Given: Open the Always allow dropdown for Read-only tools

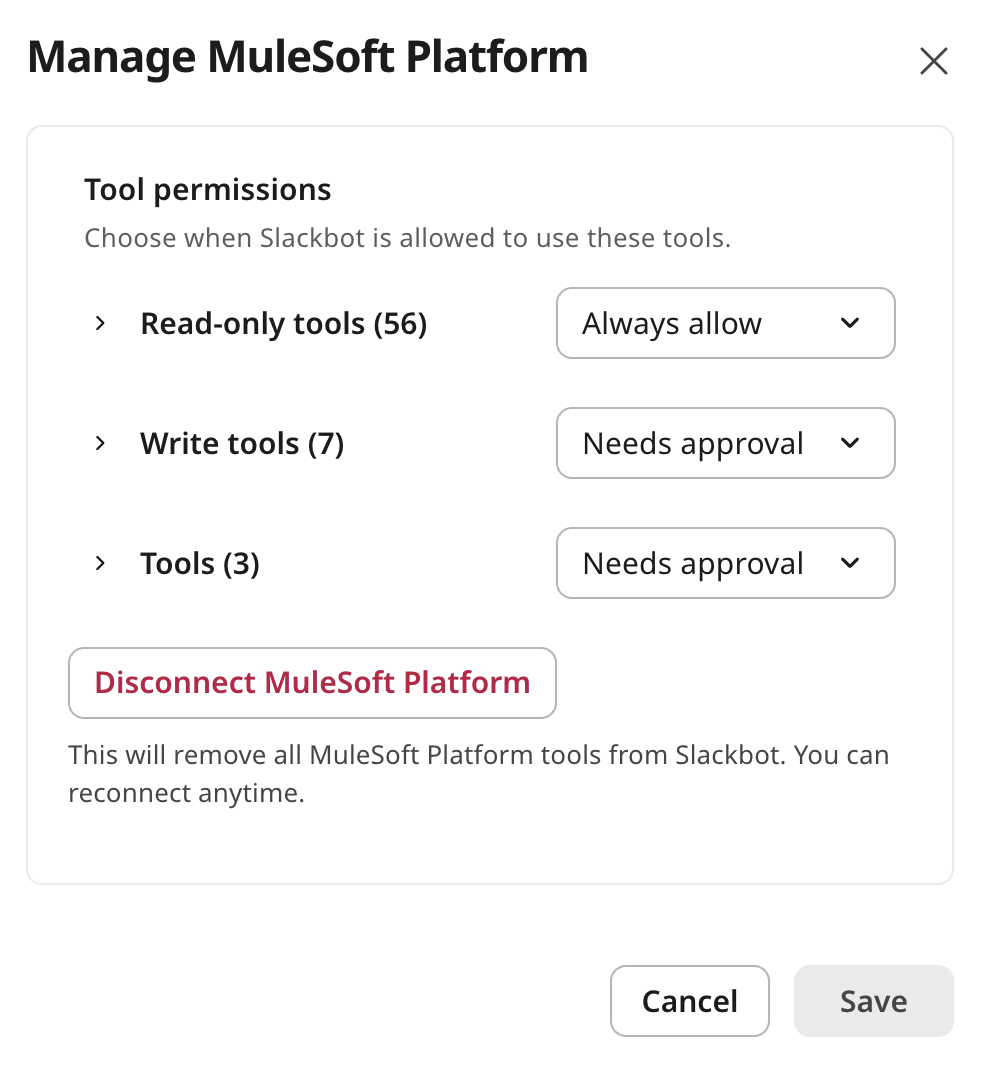Looking at the screenshot, I should (725, 323).
